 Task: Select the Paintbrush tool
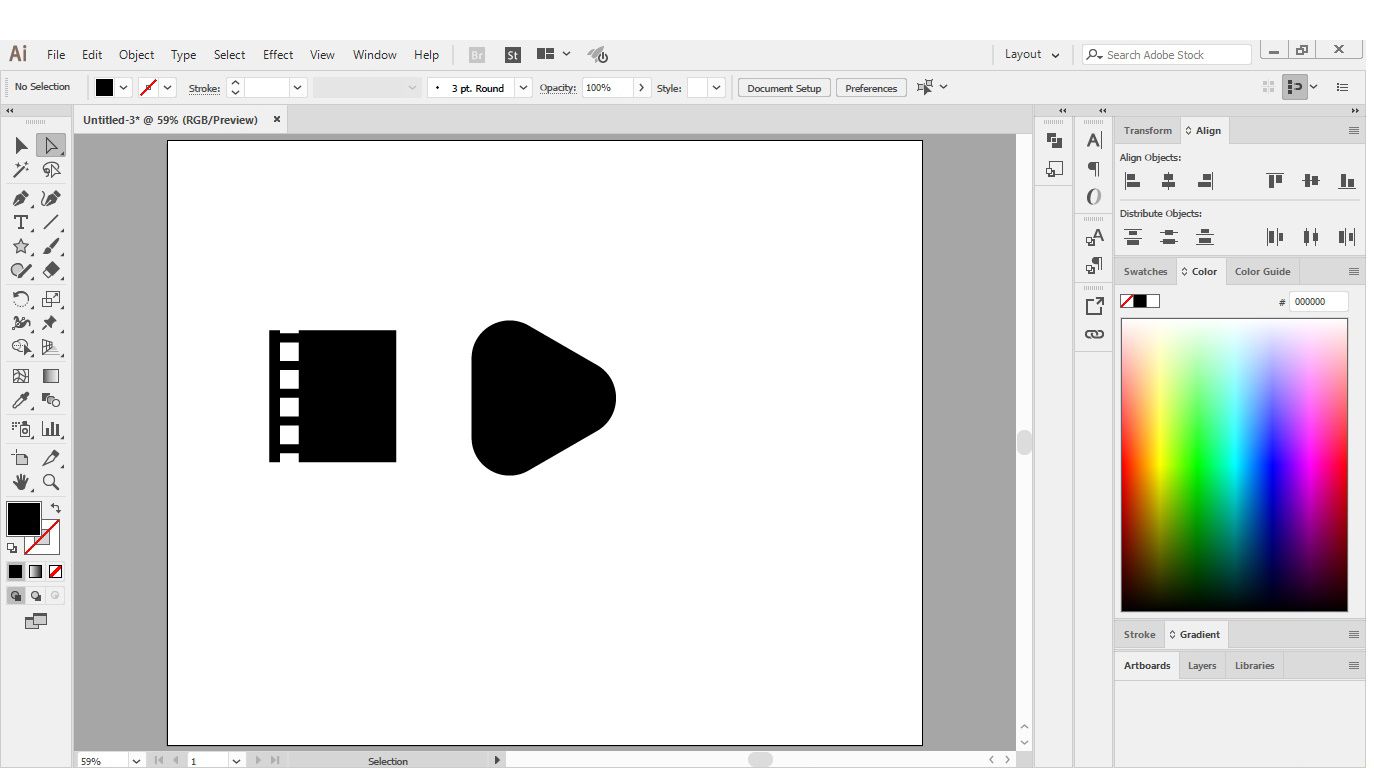coord(51,246)
